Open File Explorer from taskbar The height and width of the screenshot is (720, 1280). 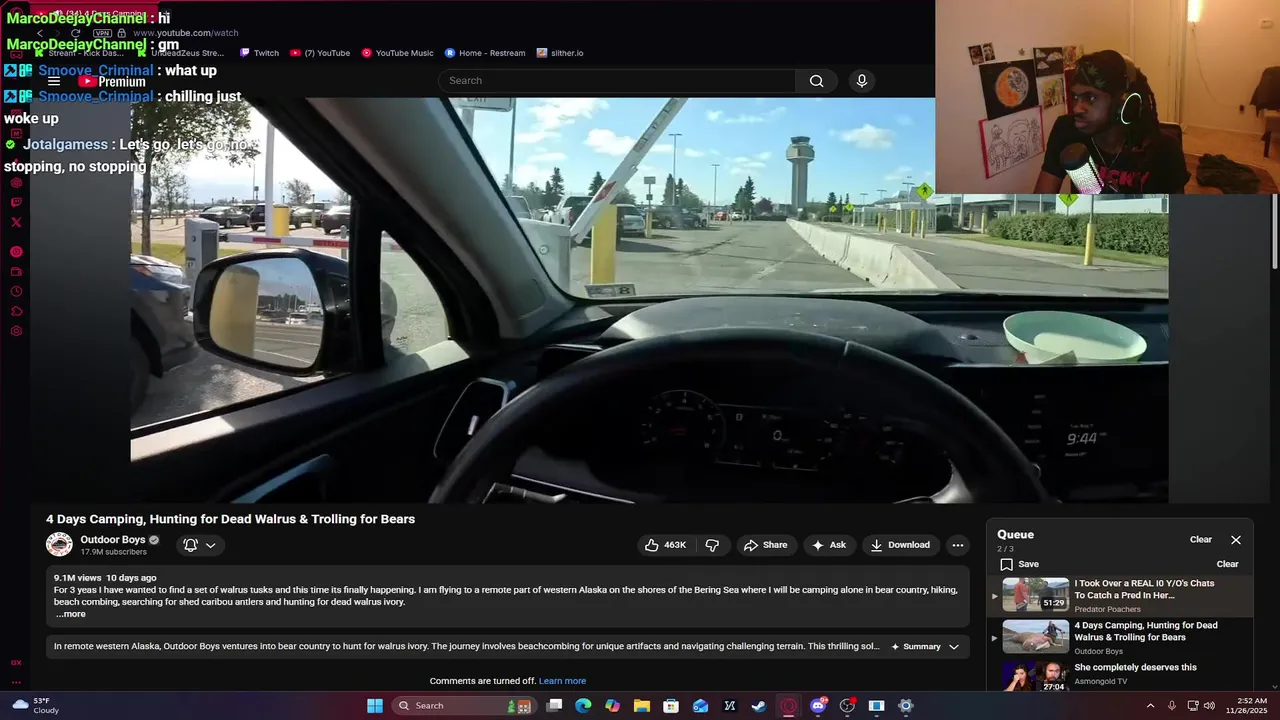point(642,706)
